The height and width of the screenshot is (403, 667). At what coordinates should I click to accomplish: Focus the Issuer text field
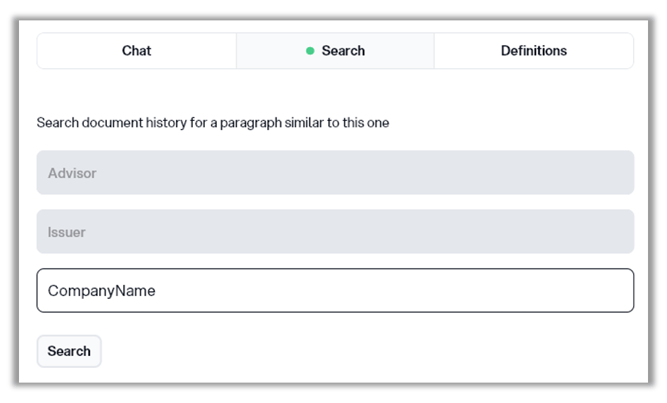click(x=335, y=232)
